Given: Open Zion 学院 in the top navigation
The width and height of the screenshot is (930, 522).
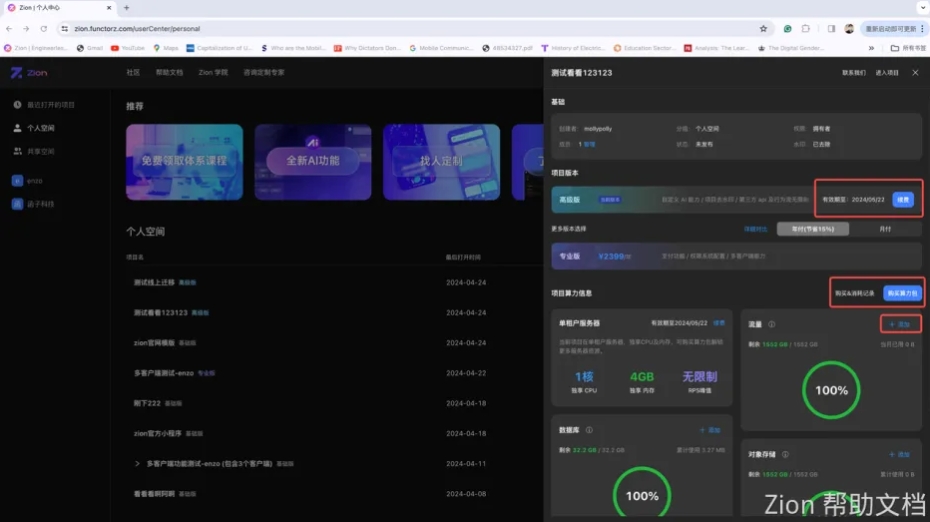Looking at the screenshot, I should (x=213, y=72).
